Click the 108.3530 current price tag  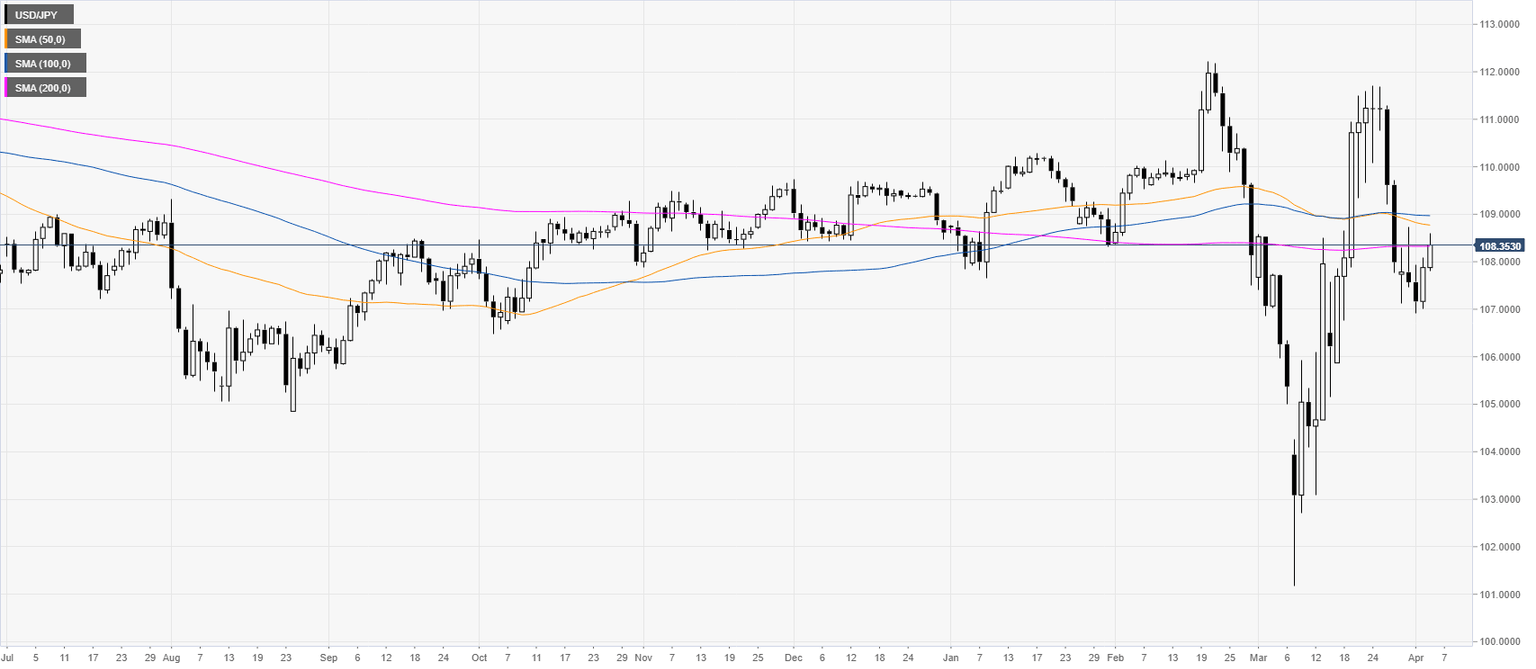coord(1499,245)
